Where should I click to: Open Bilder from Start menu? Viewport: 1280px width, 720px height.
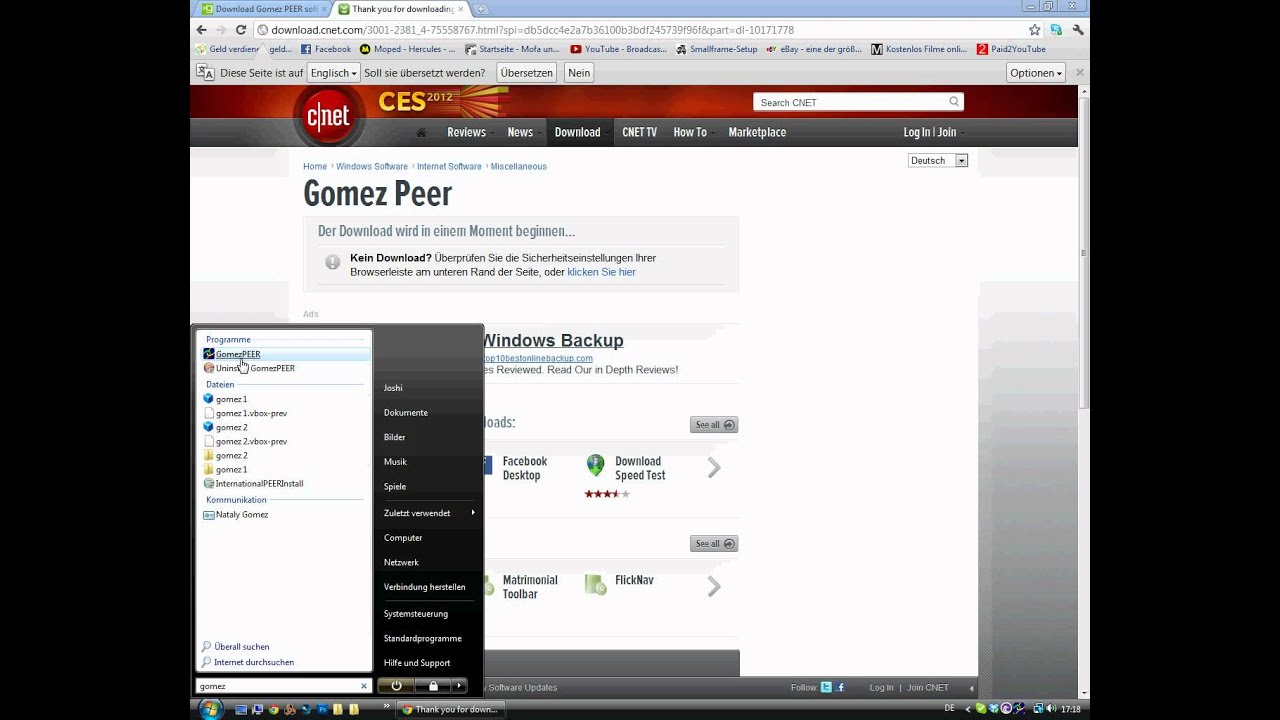click(x=395, y=437)
